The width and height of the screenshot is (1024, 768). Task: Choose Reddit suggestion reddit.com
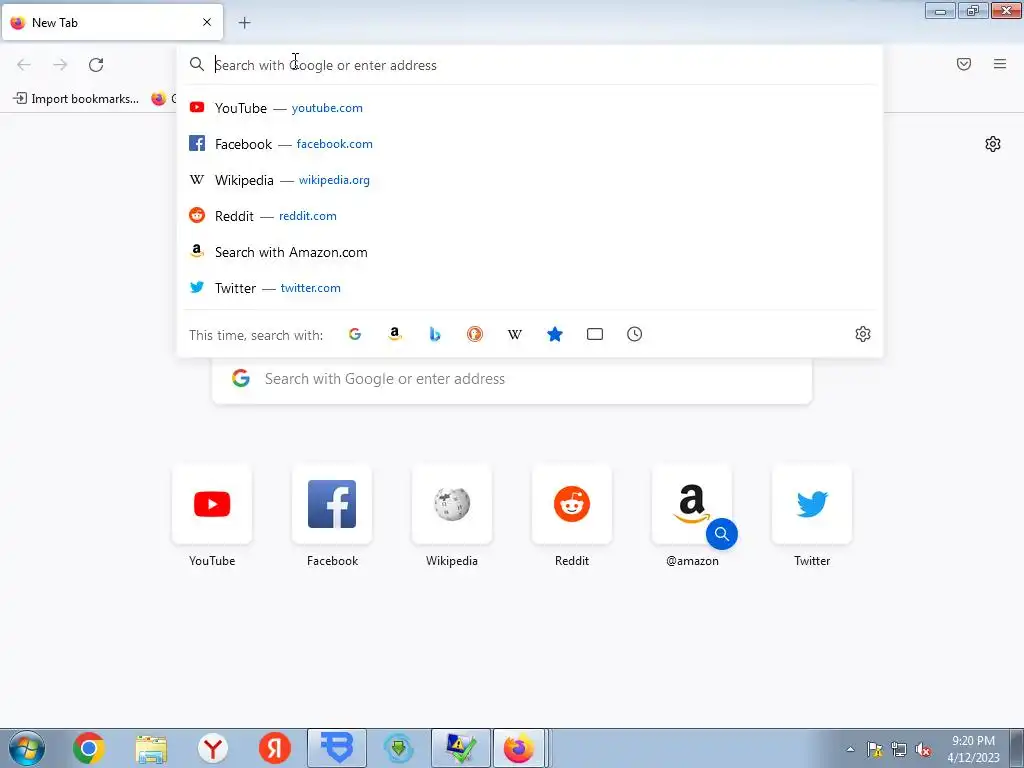click(x=530, y=216)
